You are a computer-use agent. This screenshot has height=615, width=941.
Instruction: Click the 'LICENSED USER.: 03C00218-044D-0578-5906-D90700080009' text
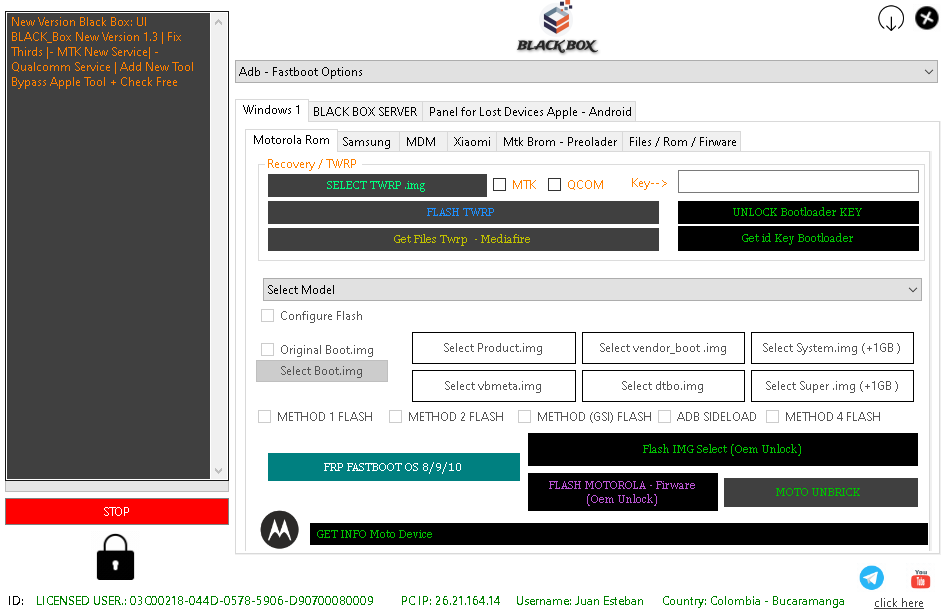tap(205, 601)
